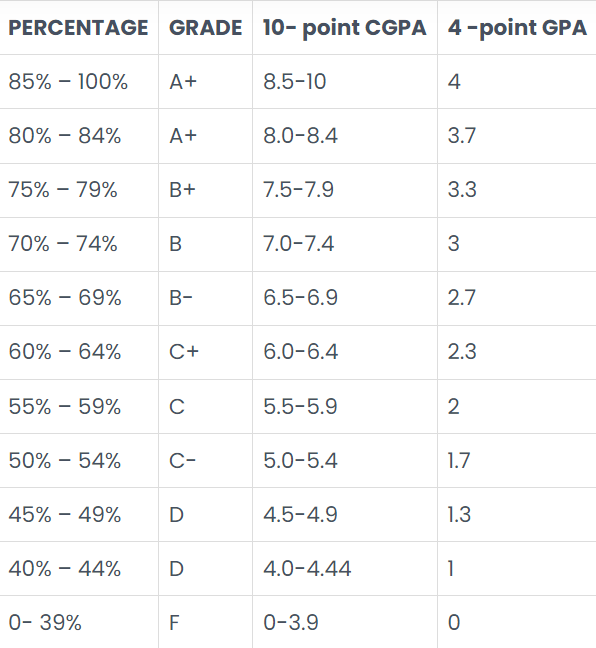Select the 45% – 49% percentage cell
Image resolution: width=596 pixels, height=648 pixels.
coord(78,515)
